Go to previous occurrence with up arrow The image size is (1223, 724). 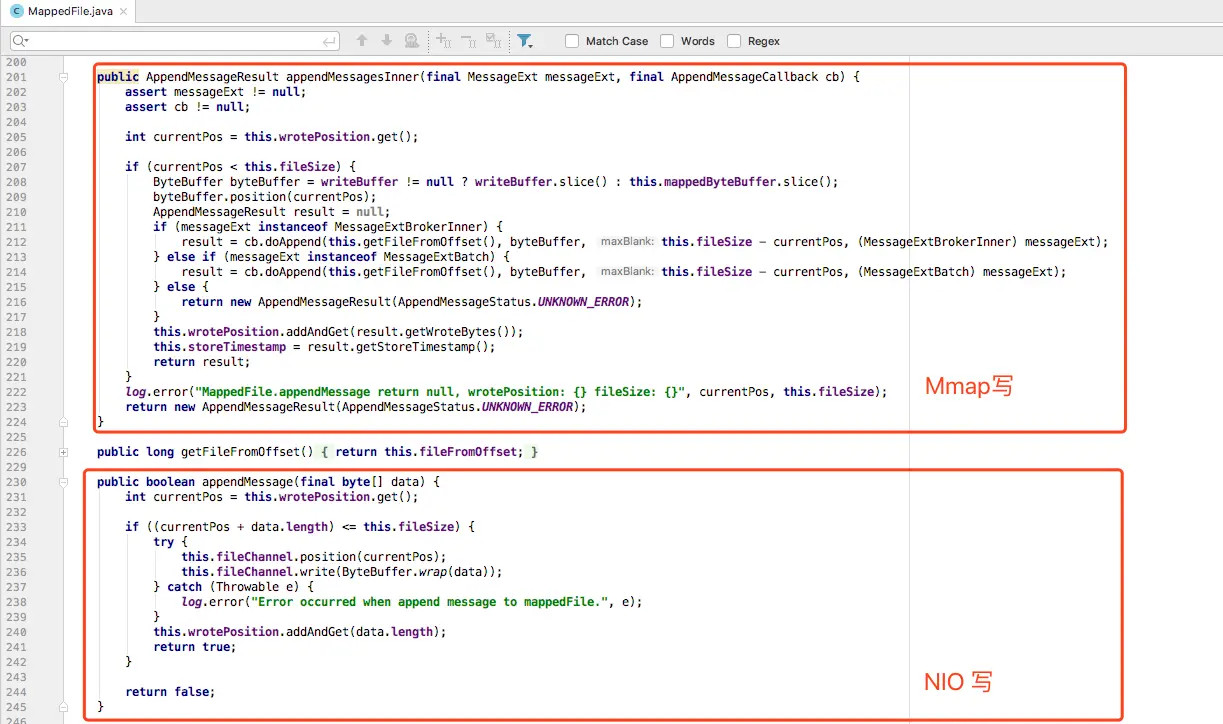click(x=362, y=41)
